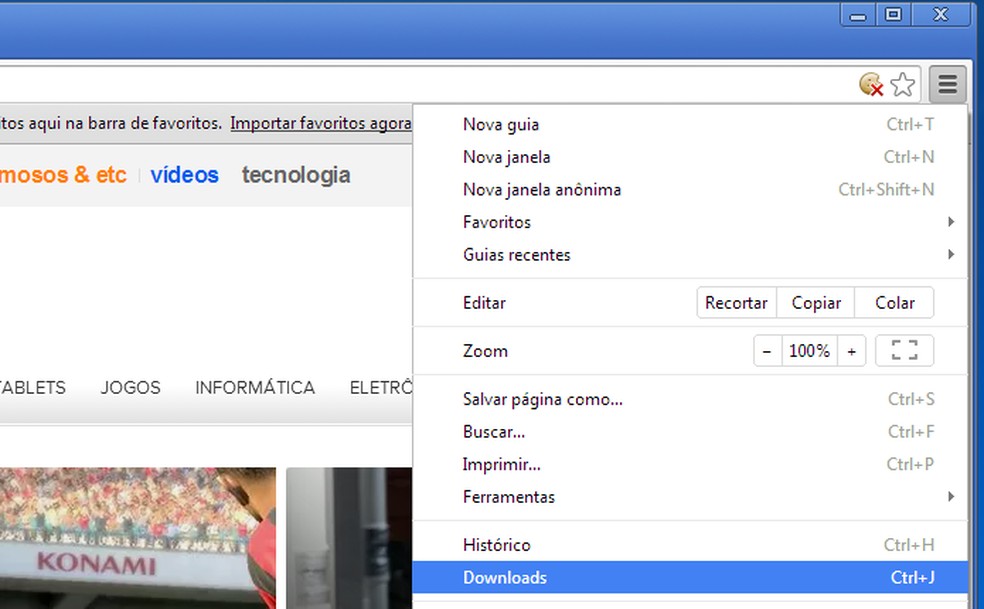
Task: Choose Salvar página como...
Action: [x=542, y=398]
